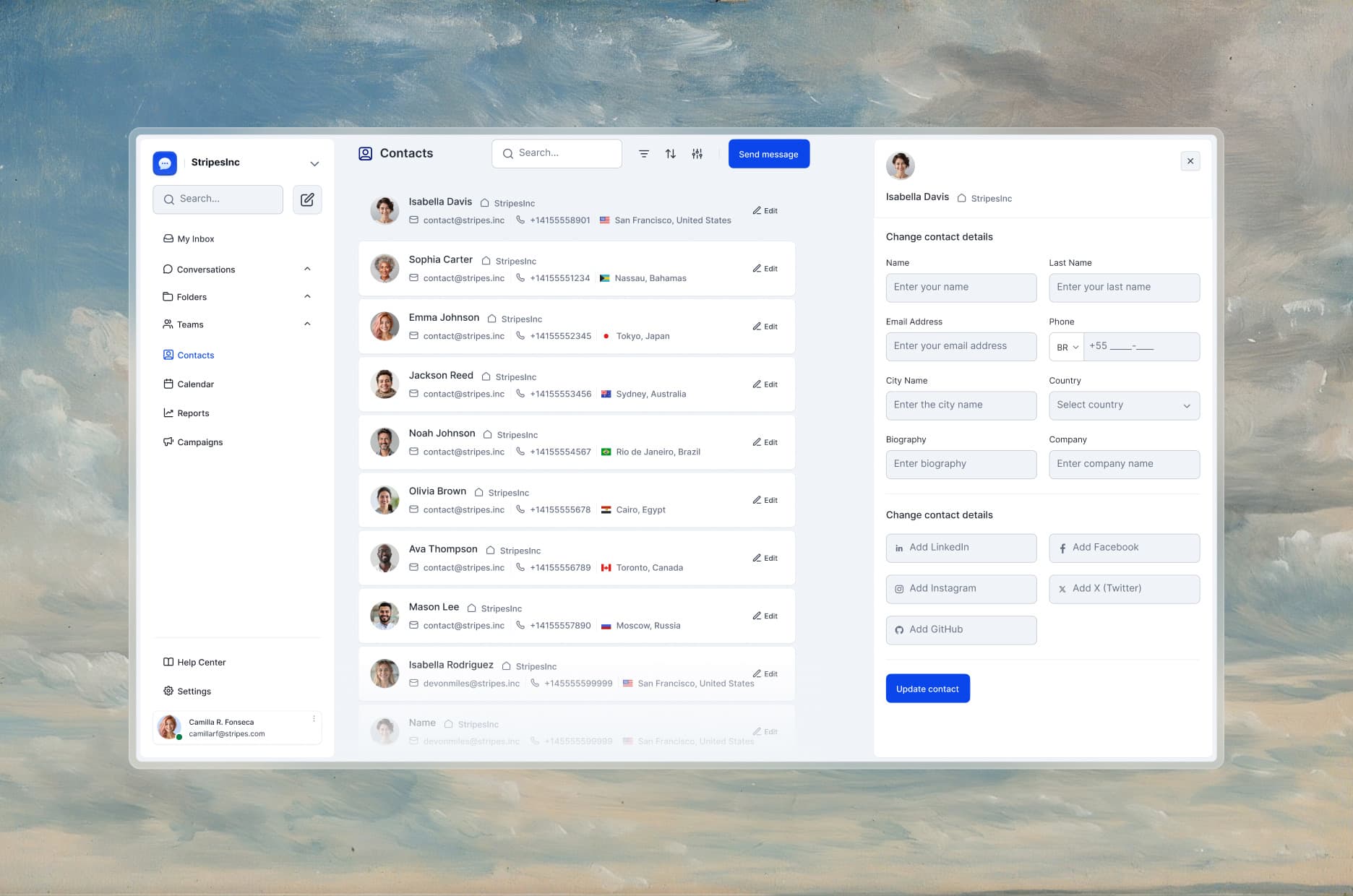Collapse the Folders section chevron
The height and width of the screenshot is (896, 1353).
pyautogui.click(x=307, y=296)
